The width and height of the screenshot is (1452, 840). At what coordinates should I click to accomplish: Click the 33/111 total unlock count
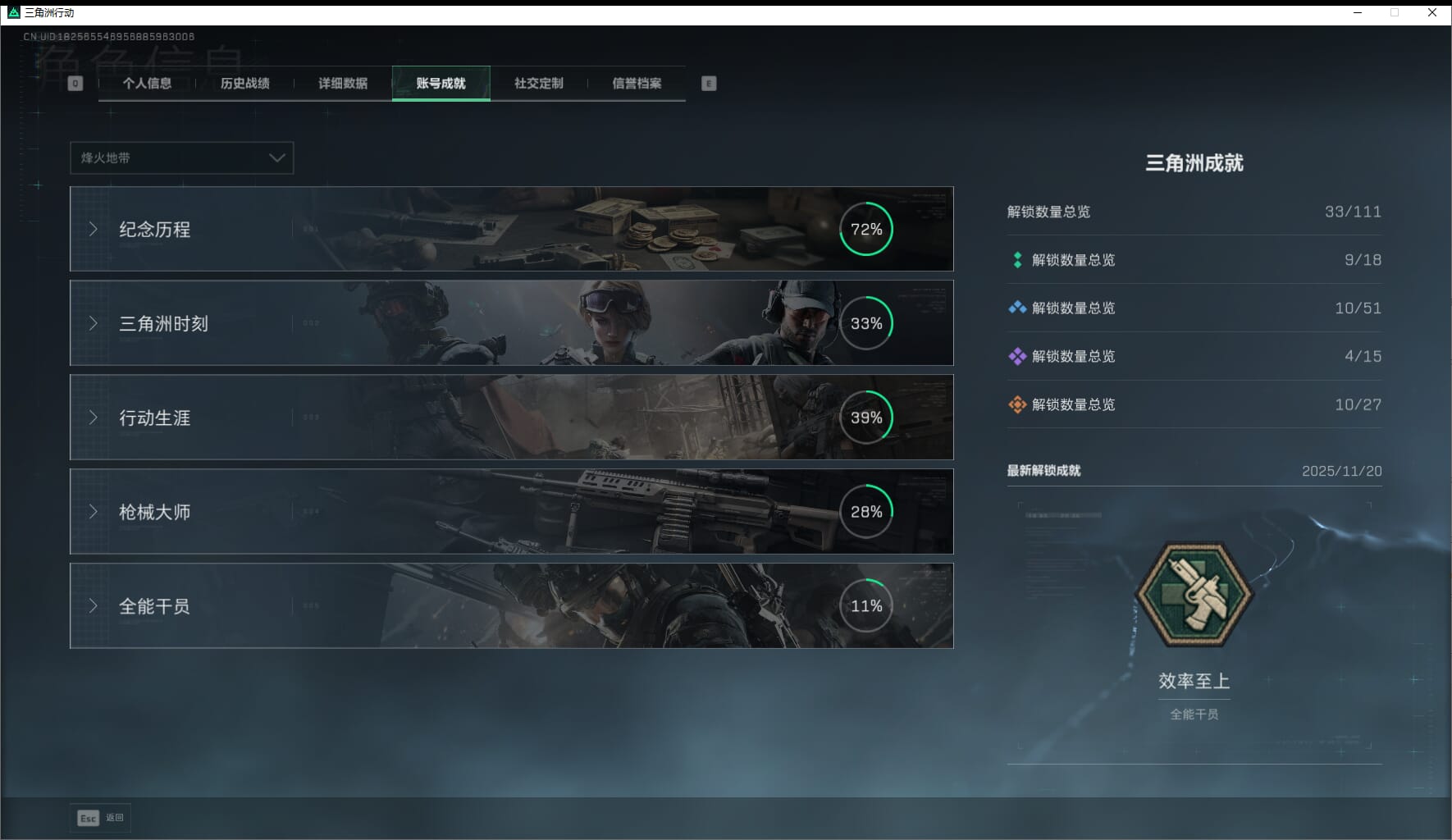click(1353, 212)
